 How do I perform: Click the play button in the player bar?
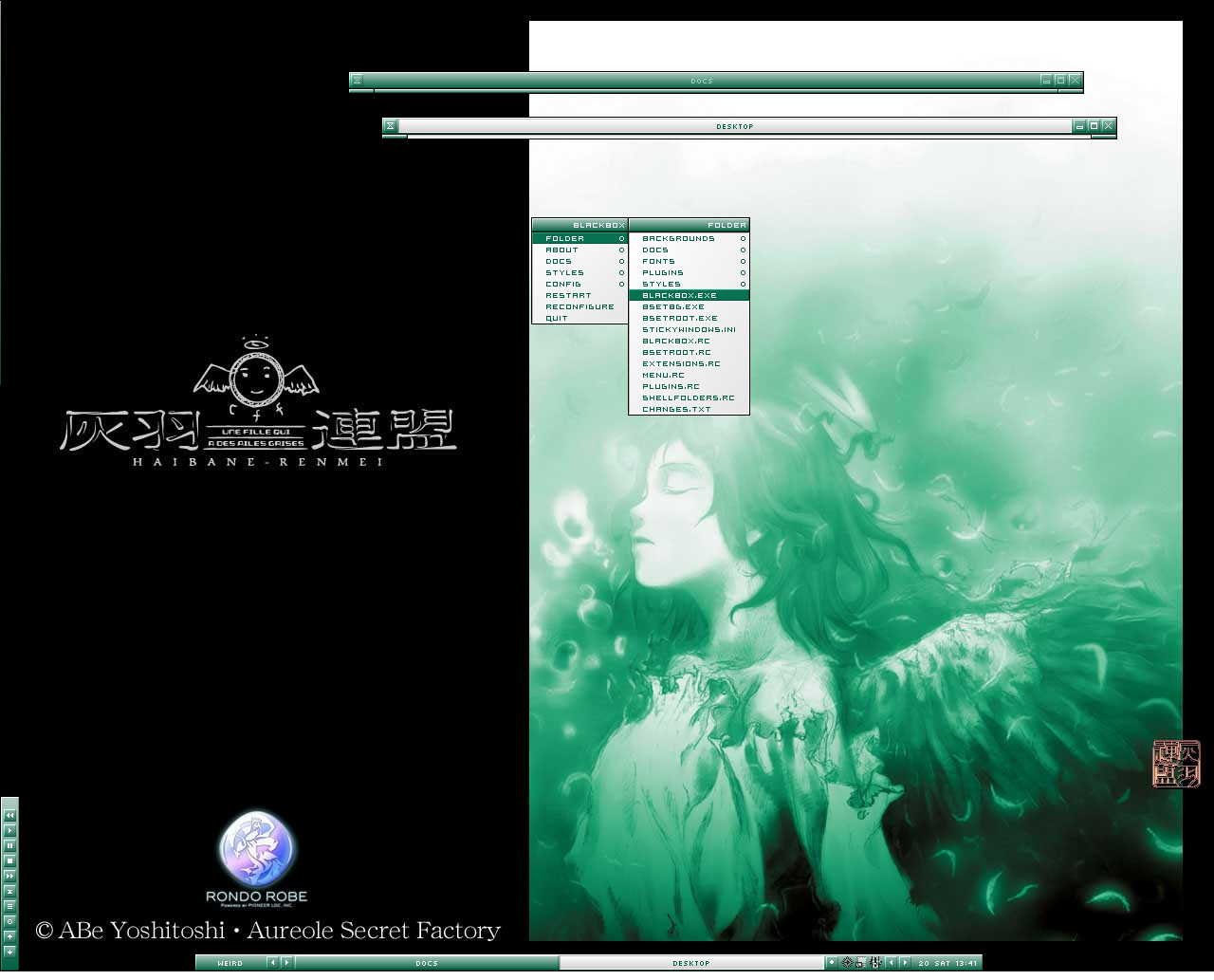(9, 830)
